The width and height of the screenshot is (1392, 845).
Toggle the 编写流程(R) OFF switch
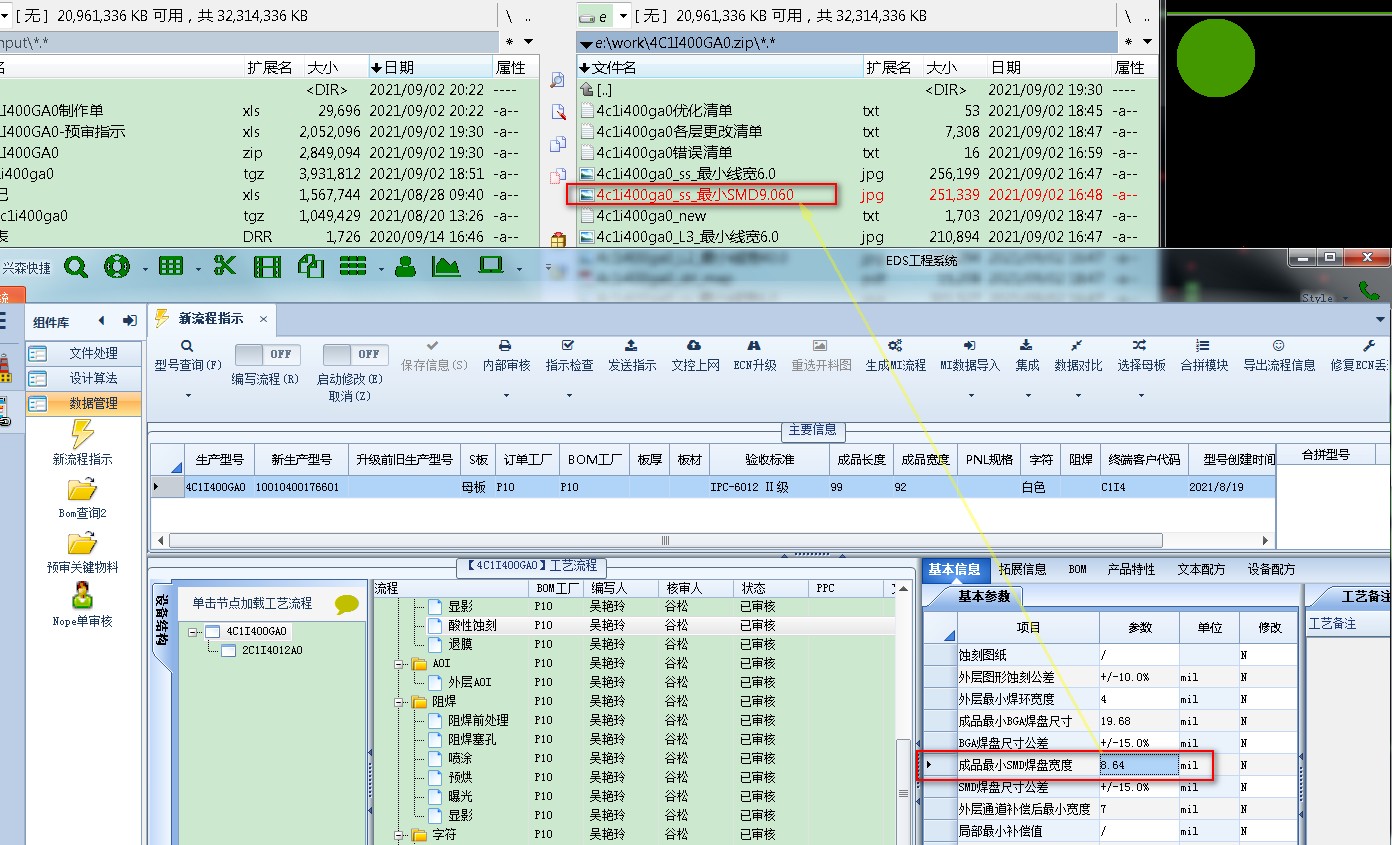268,354
